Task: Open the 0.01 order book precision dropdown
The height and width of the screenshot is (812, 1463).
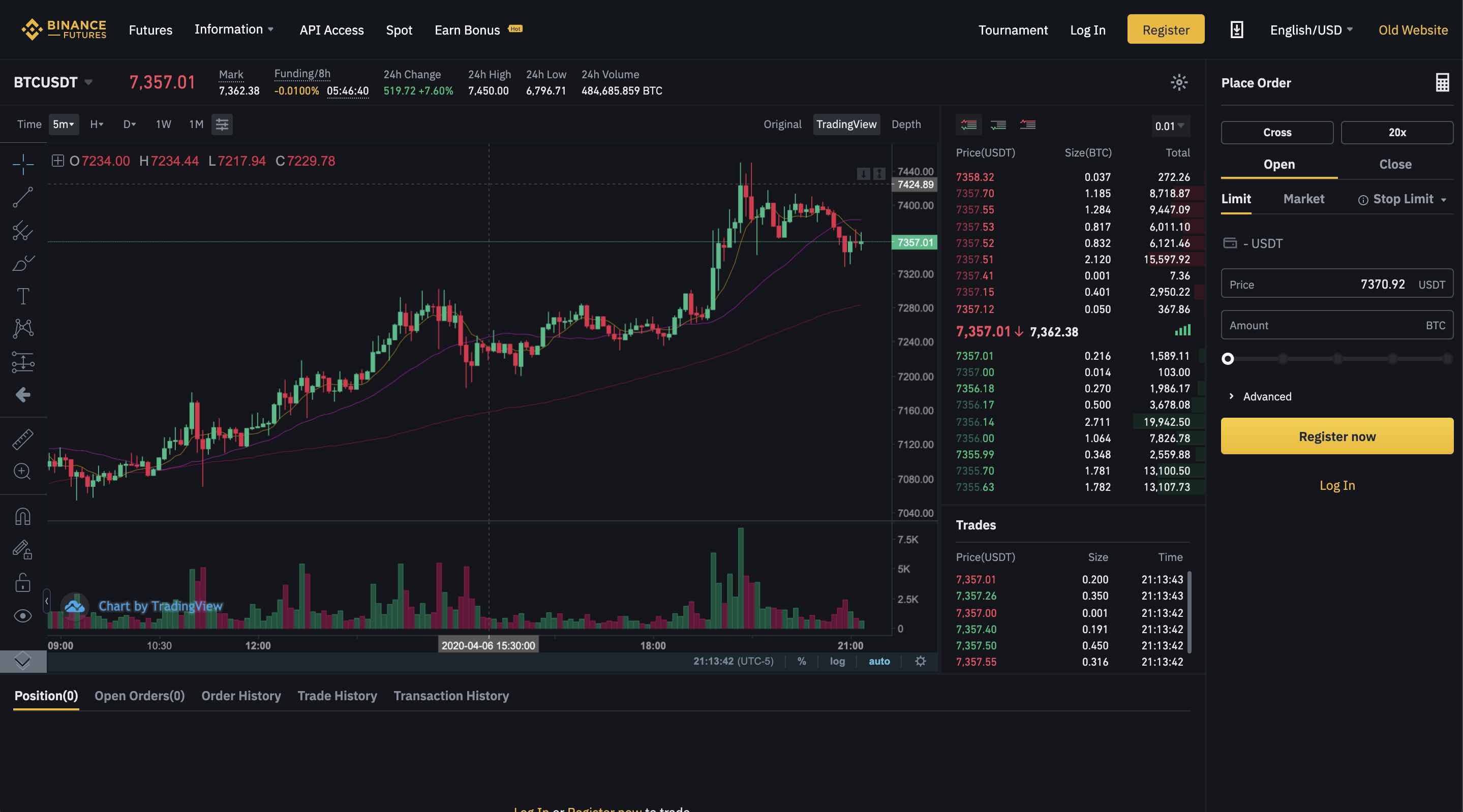Action: point(1169,126)
